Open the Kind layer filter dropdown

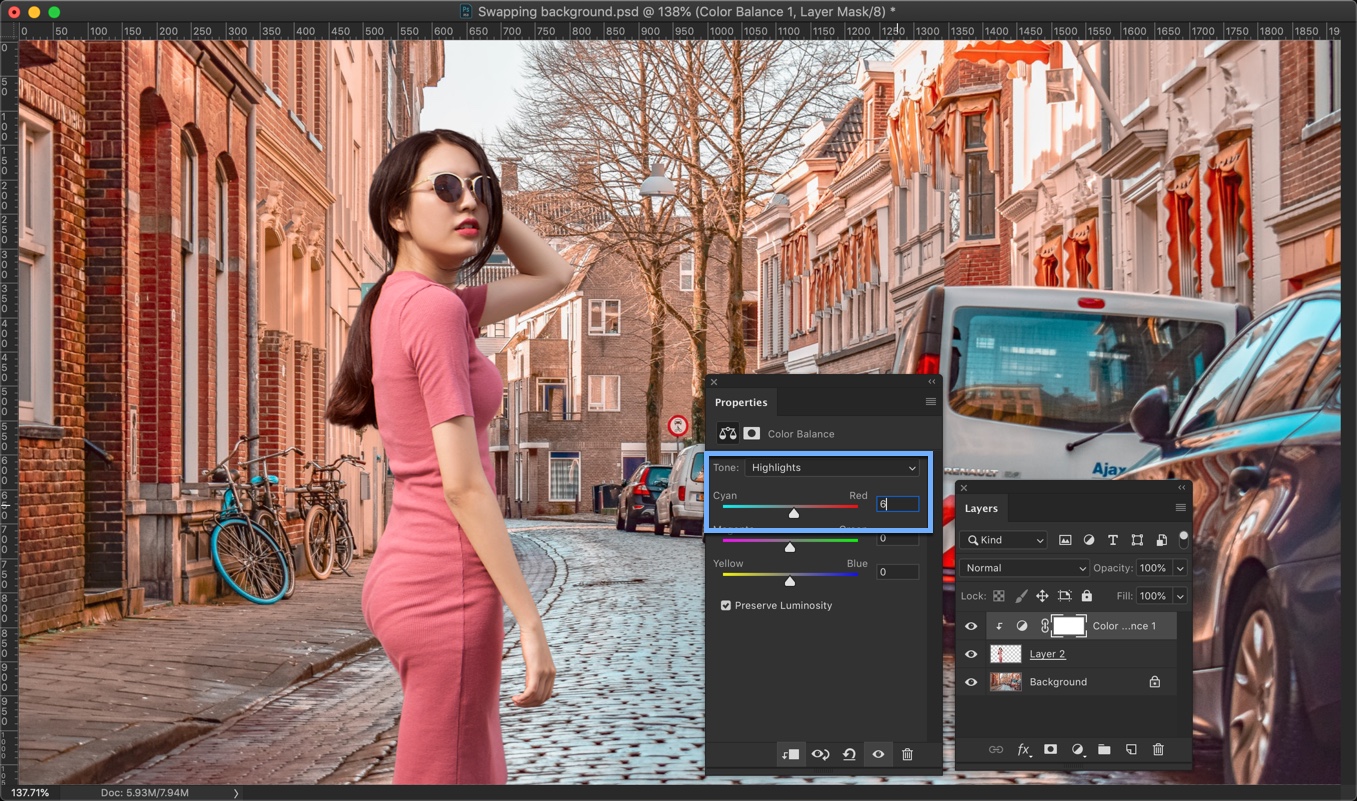click(1003, 540)
